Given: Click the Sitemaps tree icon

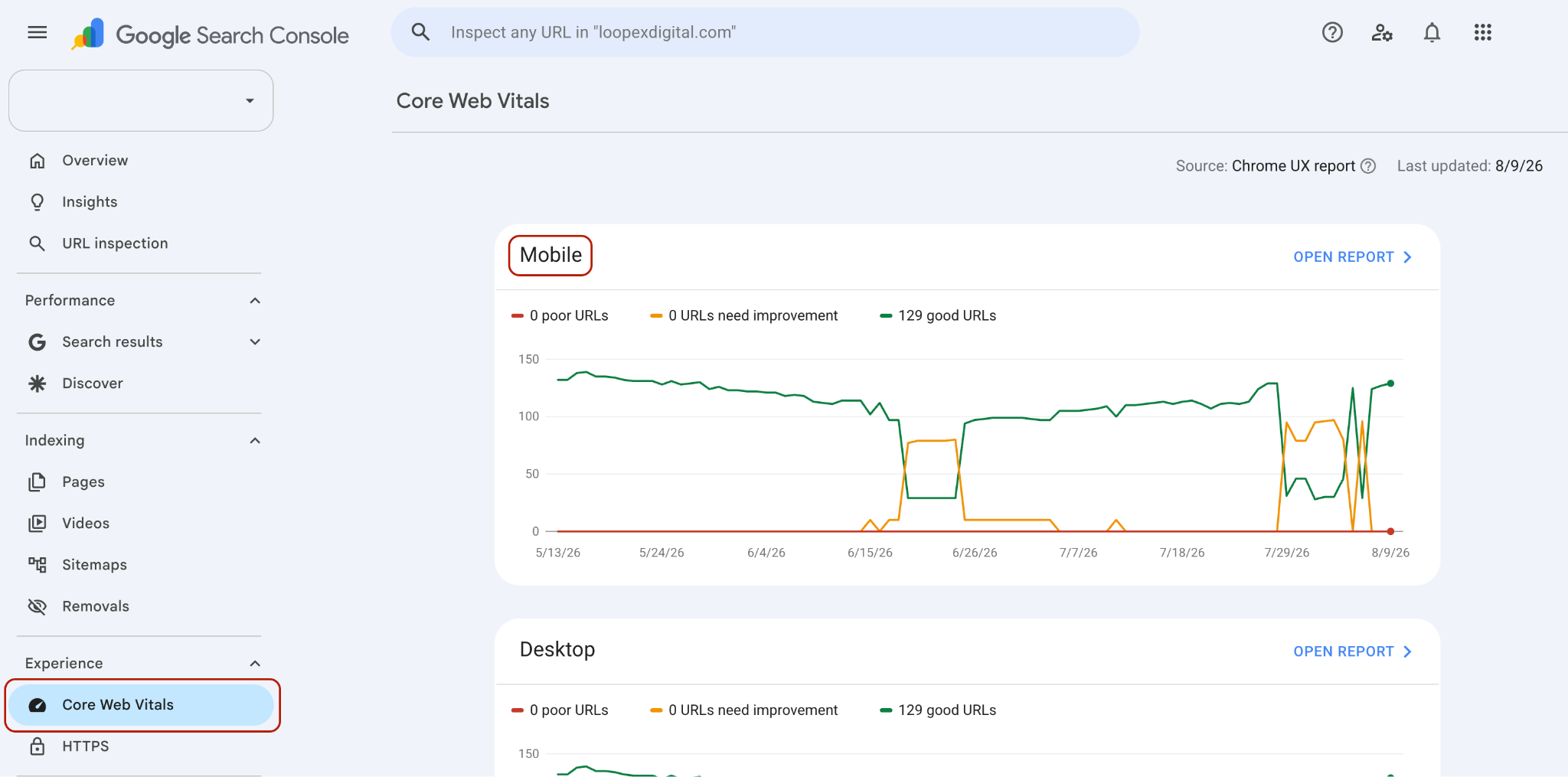Looking at the screenshot, I should click(x=37, y=565).
